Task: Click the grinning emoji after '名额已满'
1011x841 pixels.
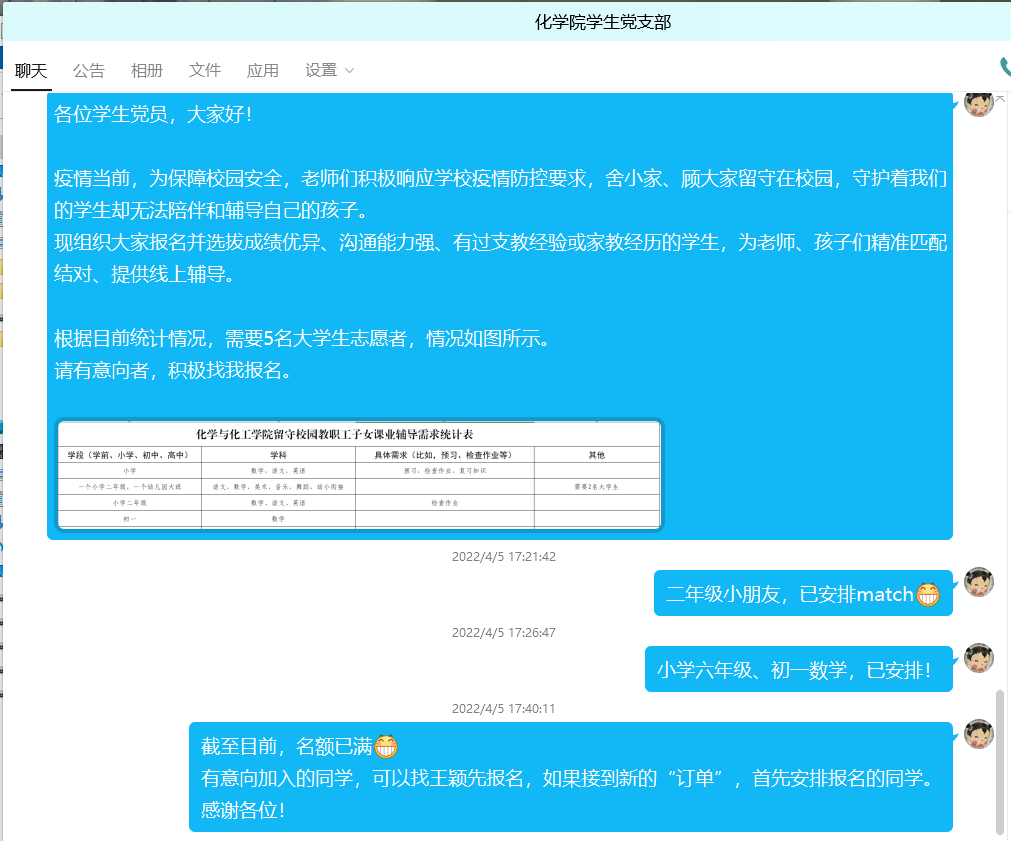Action: [x=386, y=746]
